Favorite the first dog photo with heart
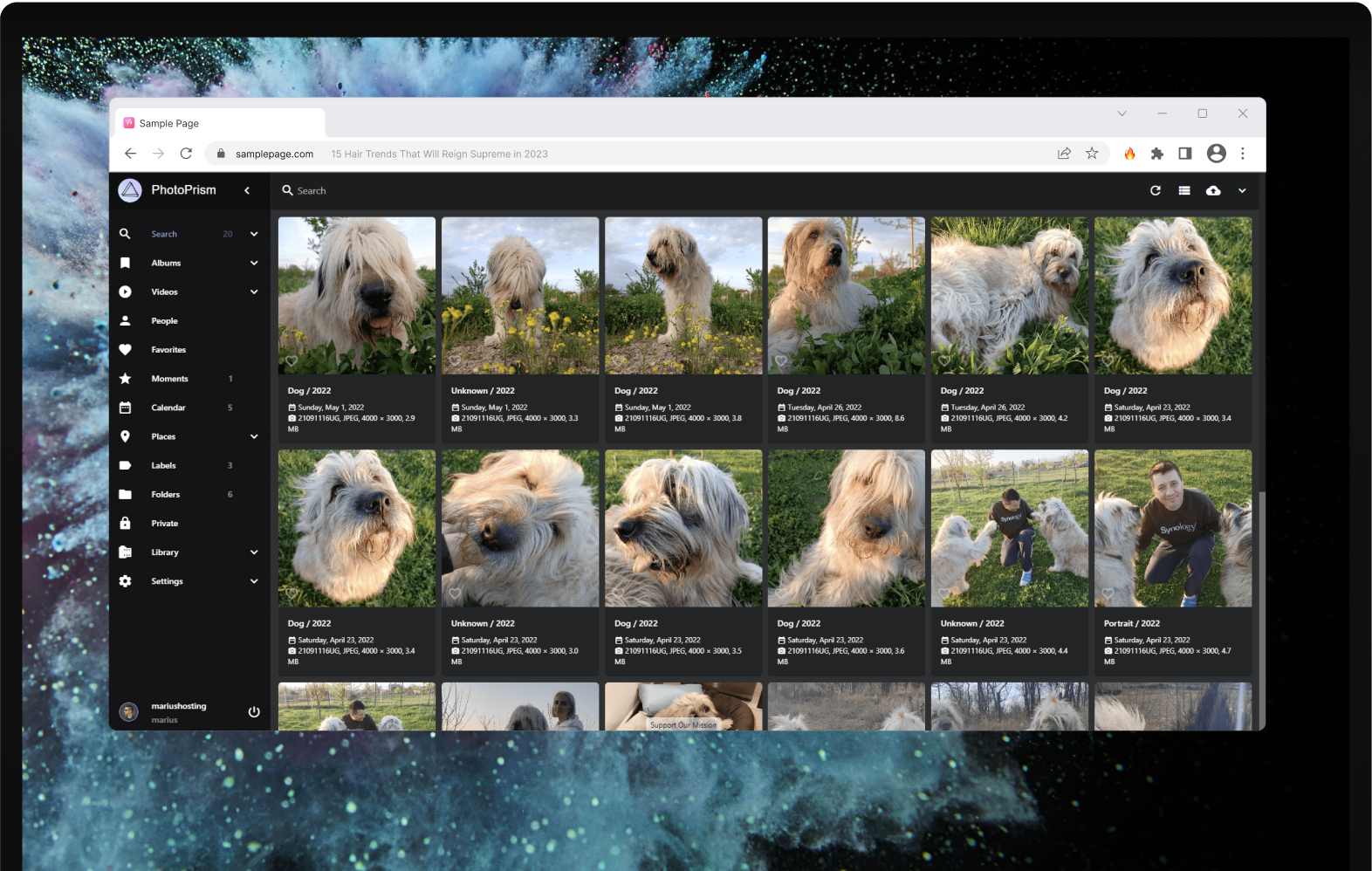This screenshot has width=1372, height=871. pos(292,361)
